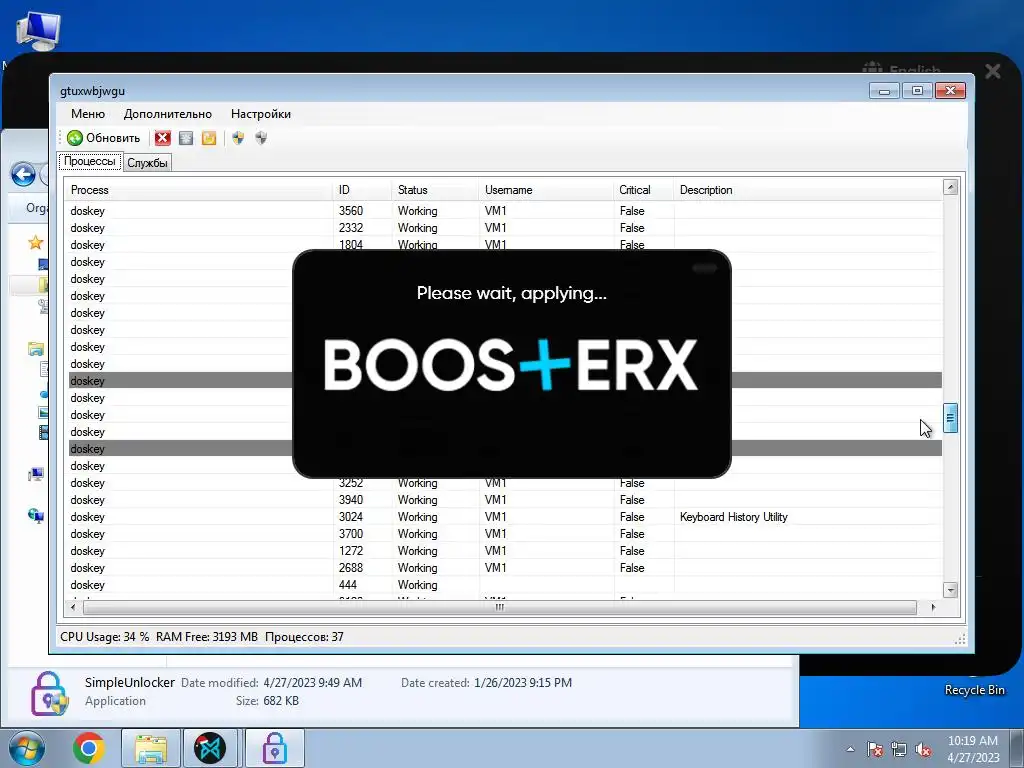The image size is (1024, 768).
Task: Click the horizontal scrollbar left arrow
Action: pos(72,607)
